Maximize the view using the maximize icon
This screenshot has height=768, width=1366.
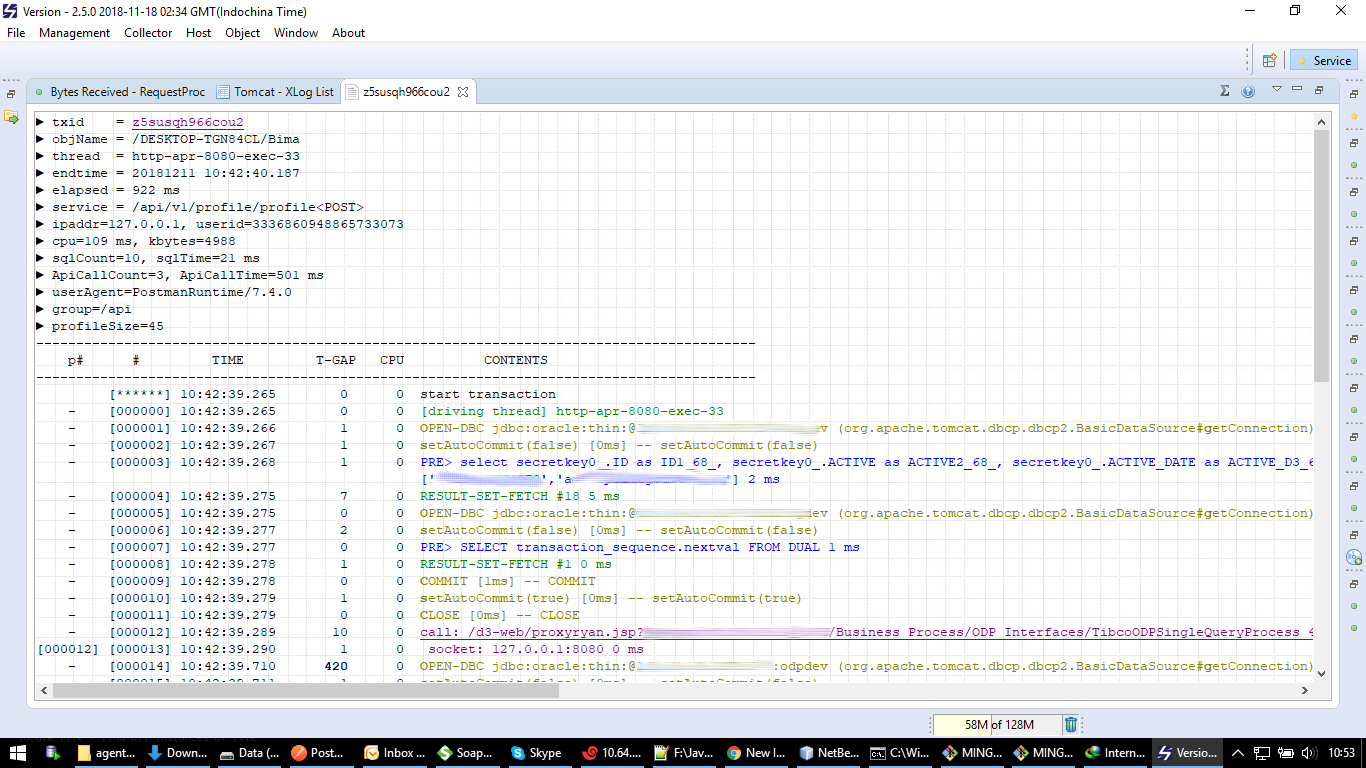click(1318, 90)
